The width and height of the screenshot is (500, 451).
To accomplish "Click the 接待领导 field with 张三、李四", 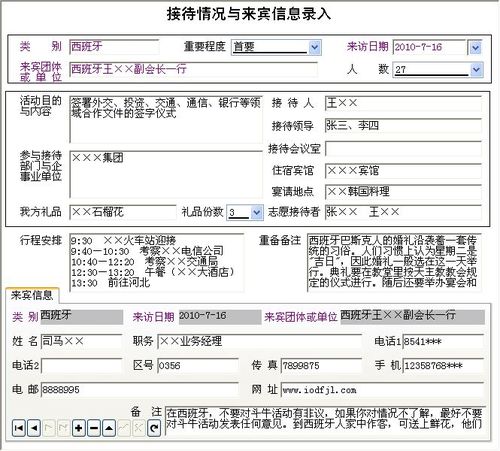I will click(x=403, y=126).
